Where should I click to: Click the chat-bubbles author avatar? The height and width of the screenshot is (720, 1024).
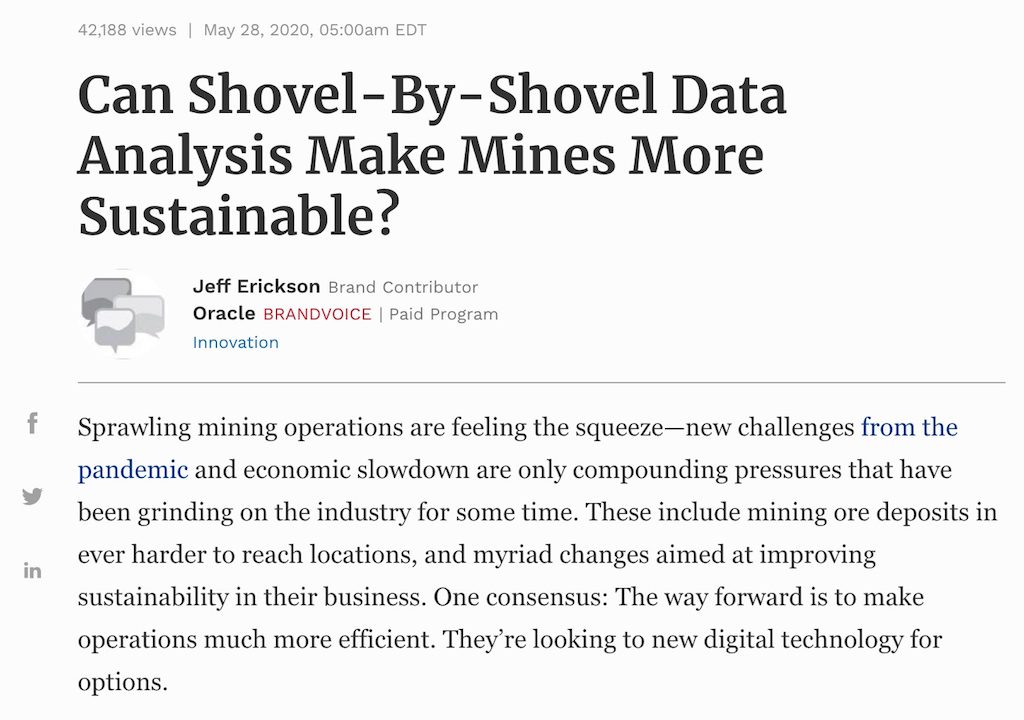123,314
